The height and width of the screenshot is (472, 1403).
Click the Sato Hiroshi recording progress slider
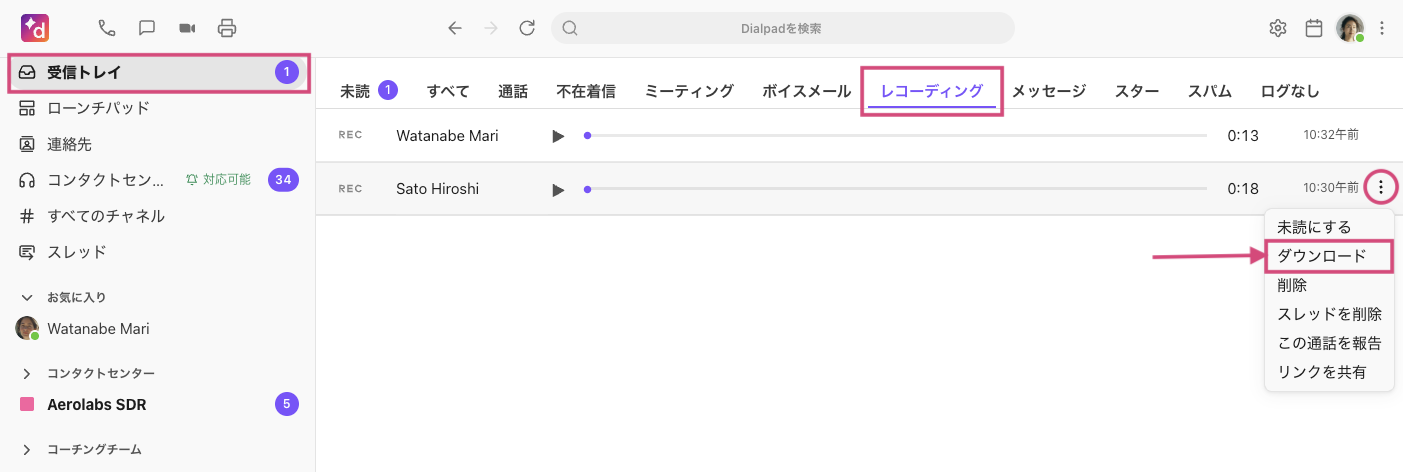click(x=895, y=188)
